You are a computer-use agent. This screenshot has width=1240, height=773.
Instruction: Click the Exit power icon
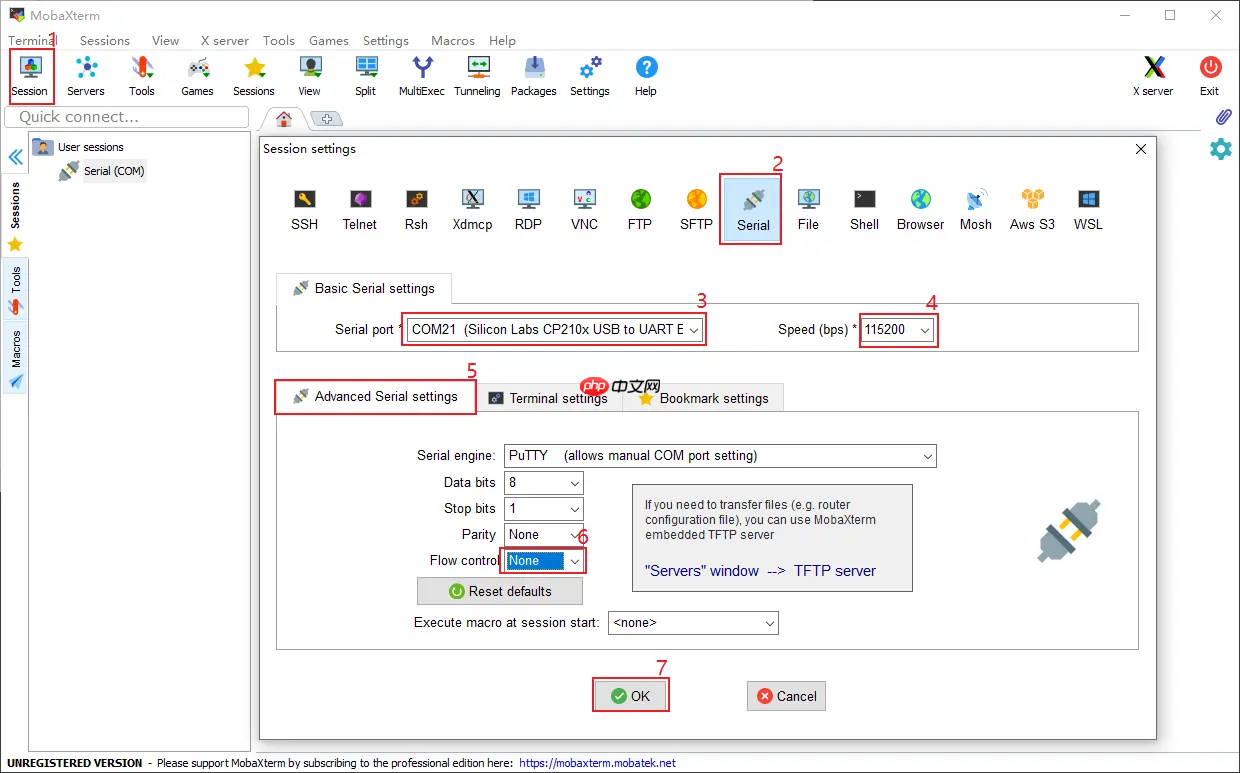(x=1210, y=76)
